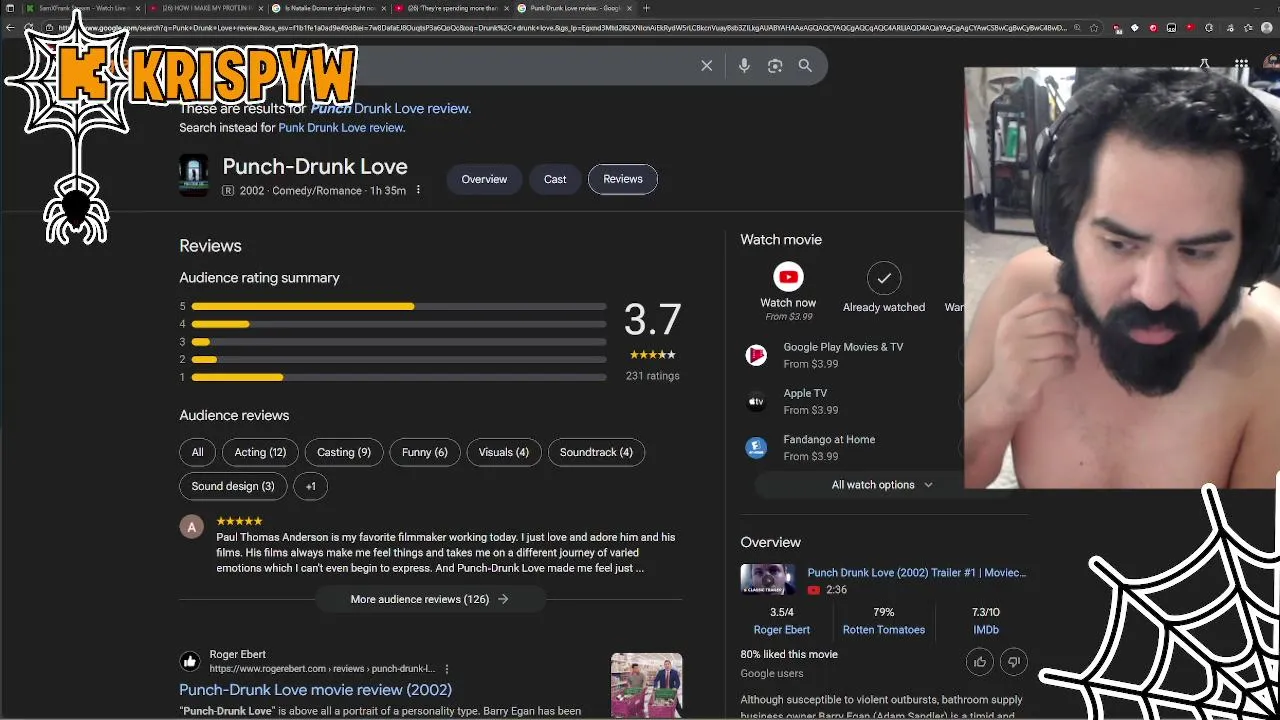This screenshot has width=1280, height=720.
Task: Submit search with magnifying glass icon
Action: 805,65
